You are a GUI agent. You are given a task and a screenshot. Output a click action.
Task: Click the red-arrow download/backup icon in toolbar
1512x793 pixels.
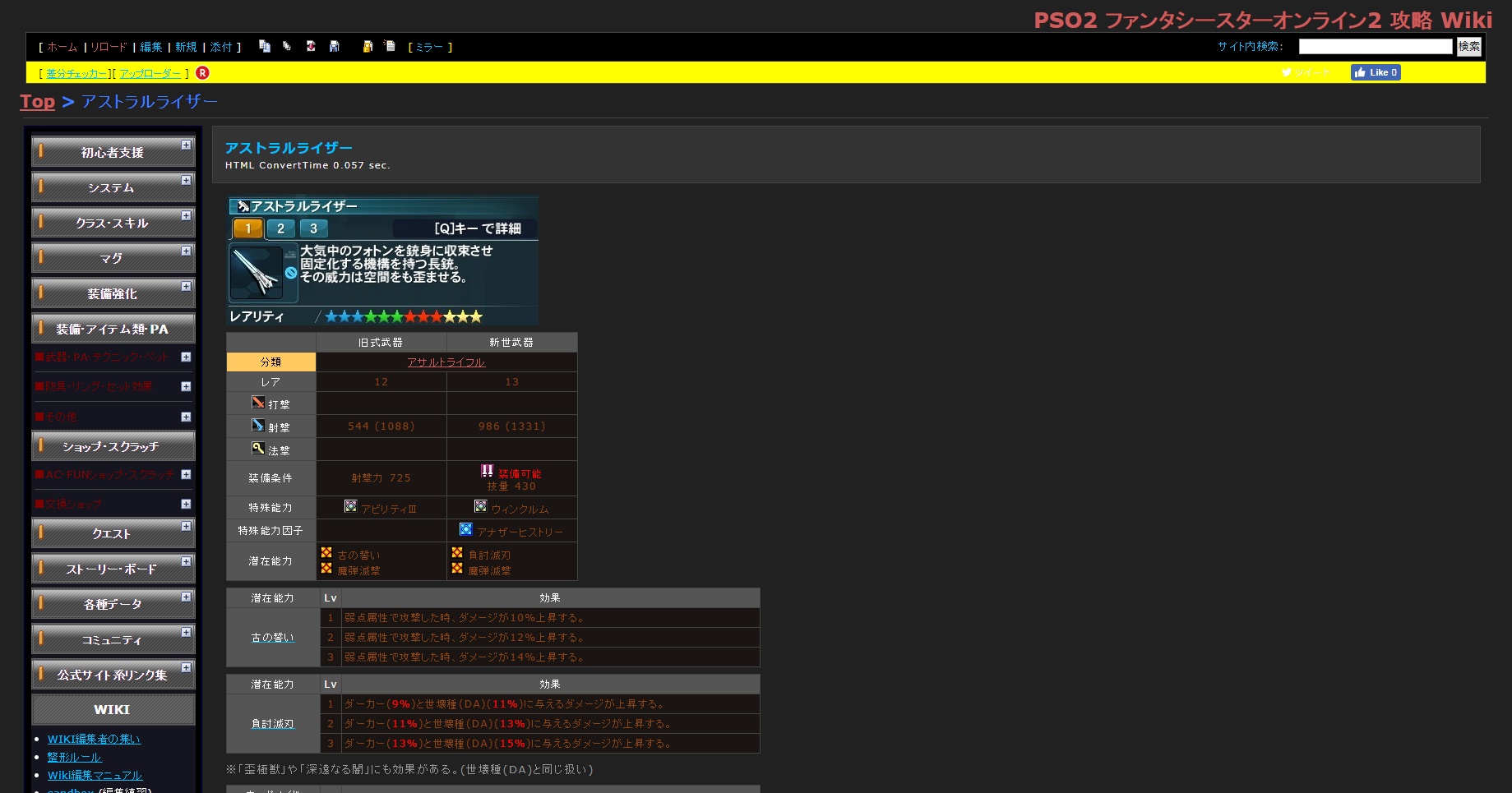click(x=311, y=46)
